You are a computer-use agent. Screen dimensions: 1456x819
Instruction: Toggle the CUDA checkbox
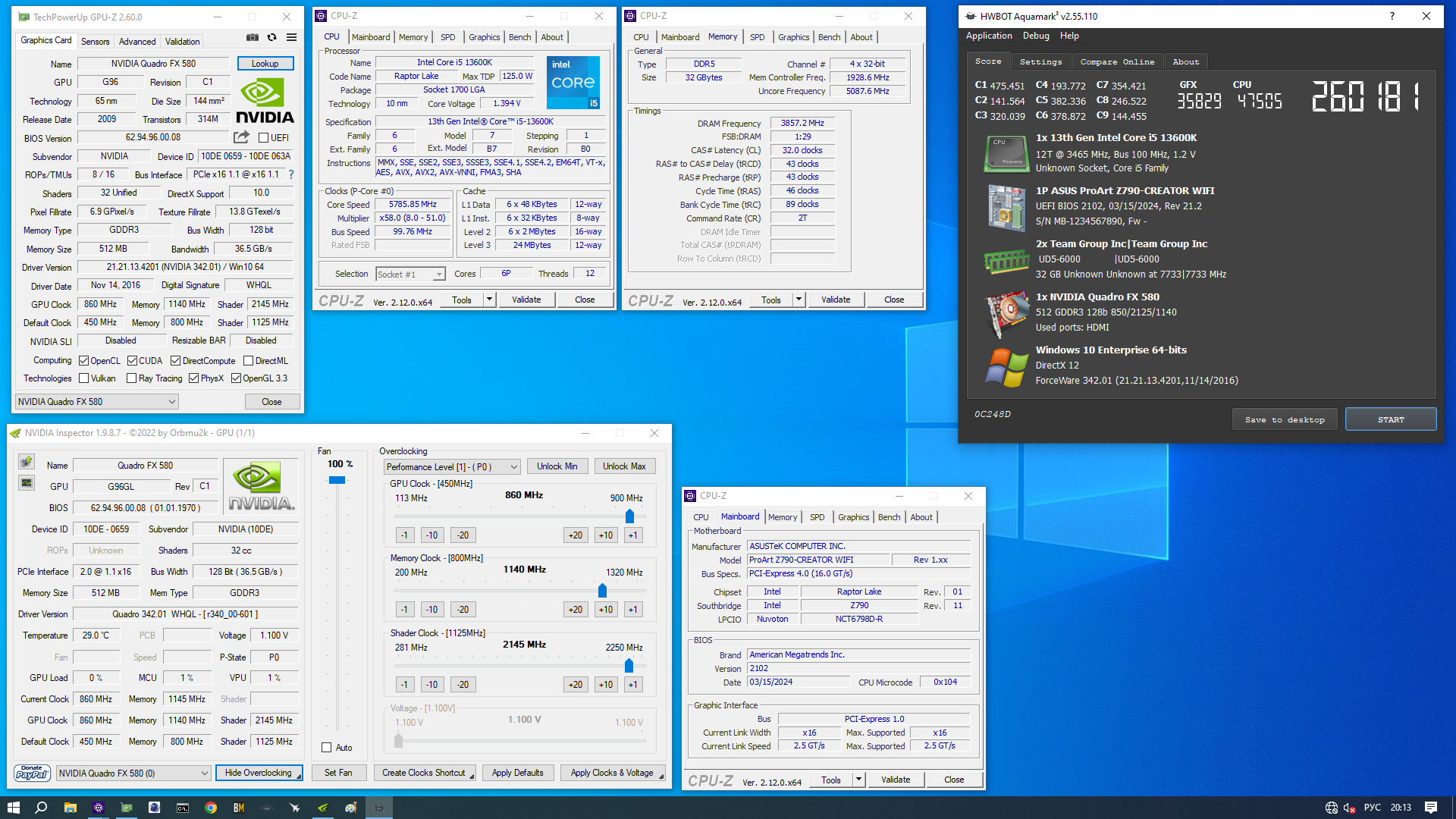point(132,361)
